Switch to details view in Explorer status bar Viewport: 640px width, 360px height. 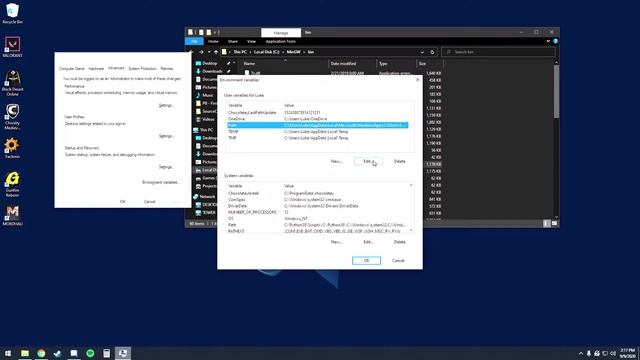click(x=547, y=223)
